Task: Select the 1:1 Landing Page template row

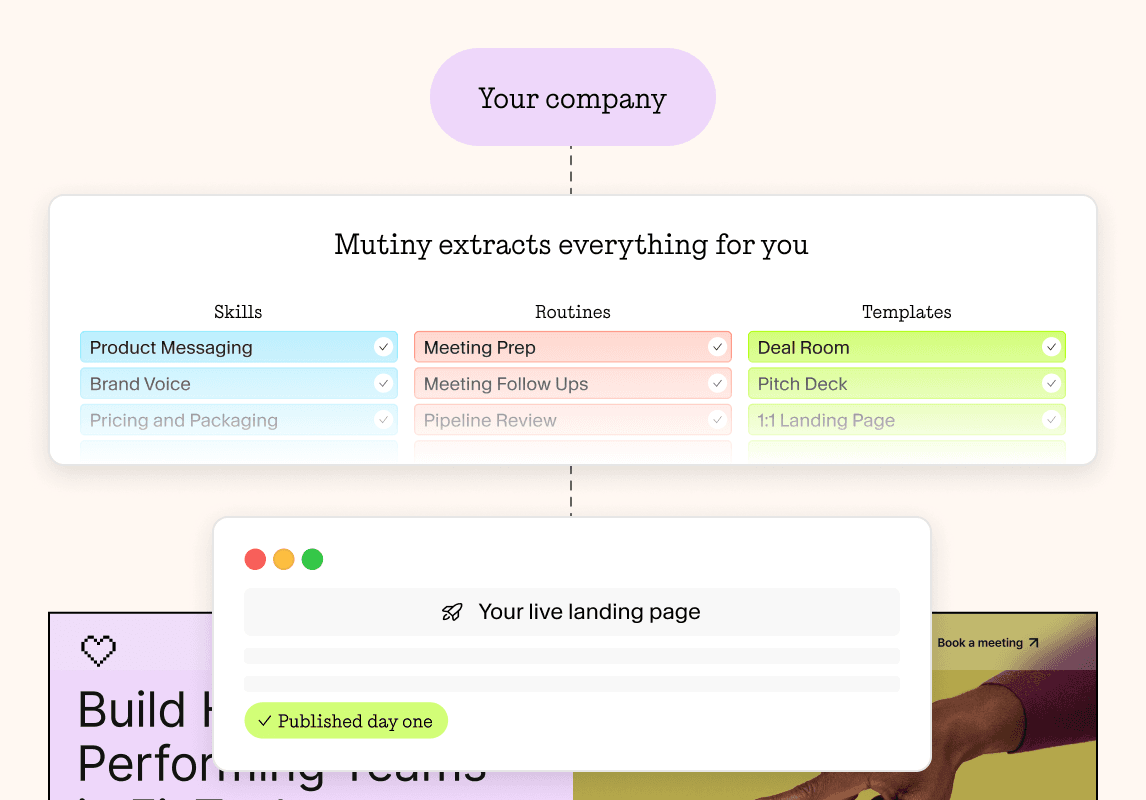Action: 907,420
